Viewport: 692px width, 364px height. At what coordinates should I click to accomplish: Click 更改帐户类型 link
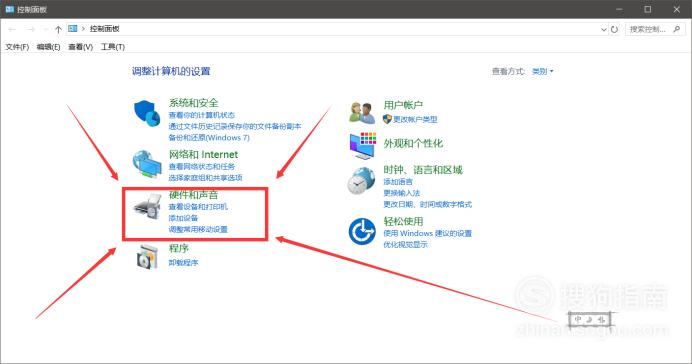click(x=415, y=119)
